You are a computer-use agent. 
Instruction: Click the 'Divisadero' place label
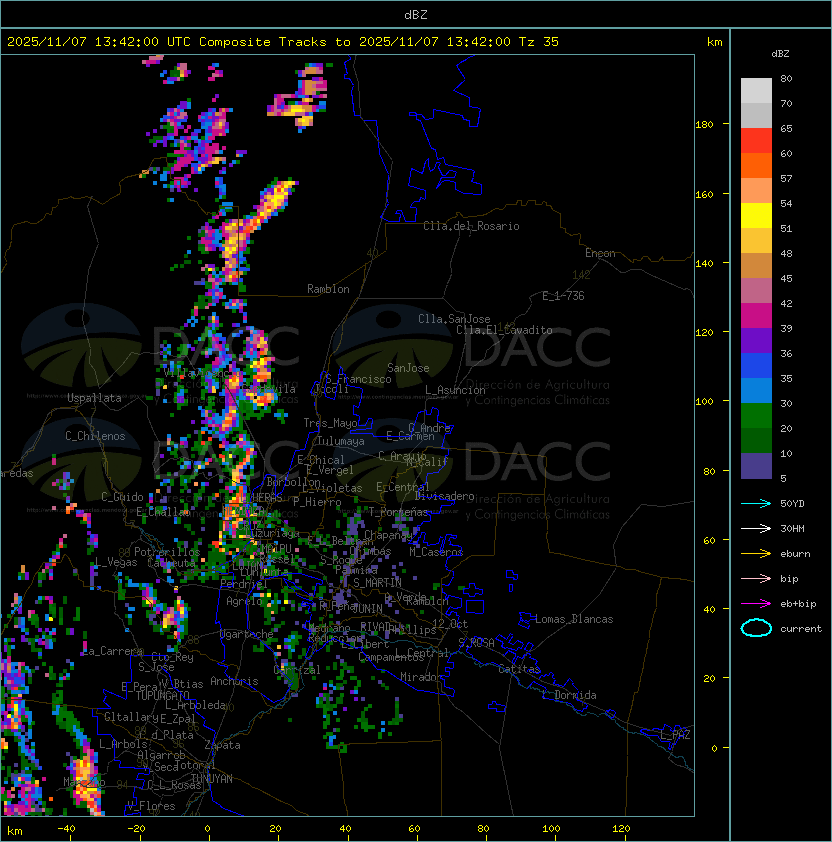[x=444, y=496]
